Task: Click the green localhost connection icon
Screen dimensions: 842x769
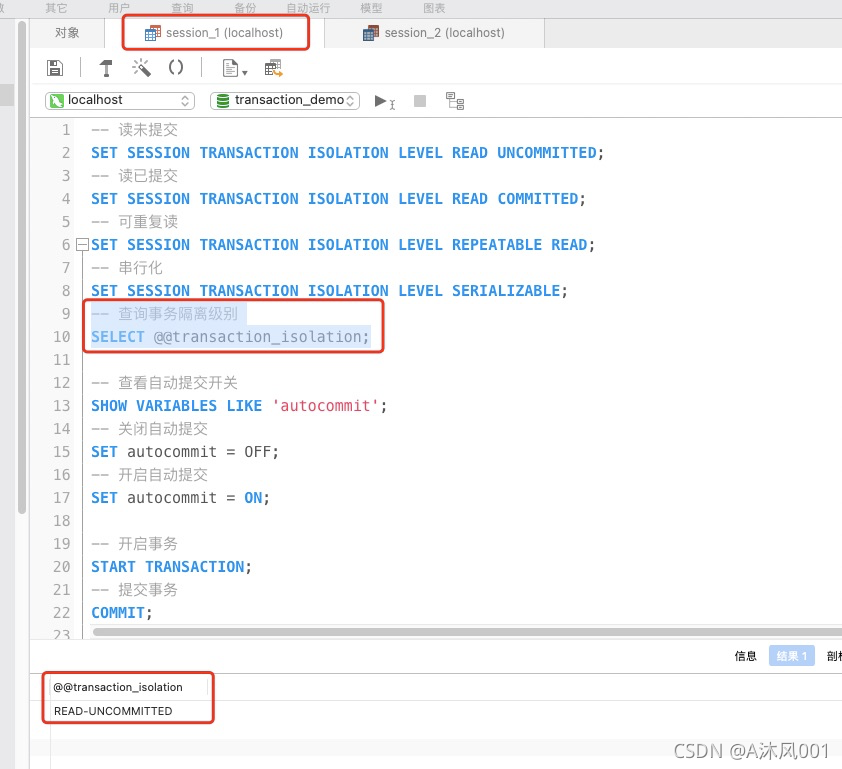Action: coord(57,100)
